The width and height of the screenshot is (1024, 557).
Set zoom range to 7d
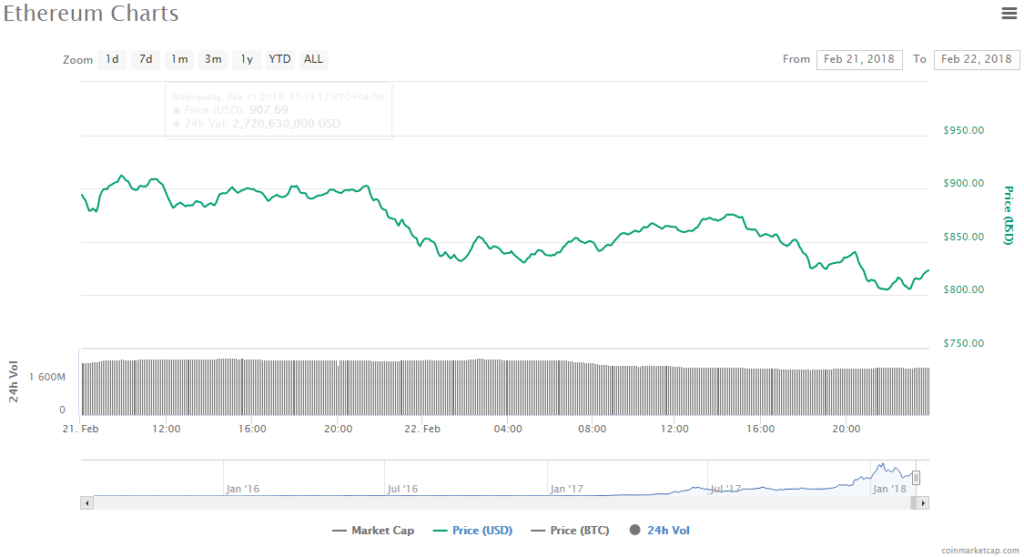click(145, 59)
